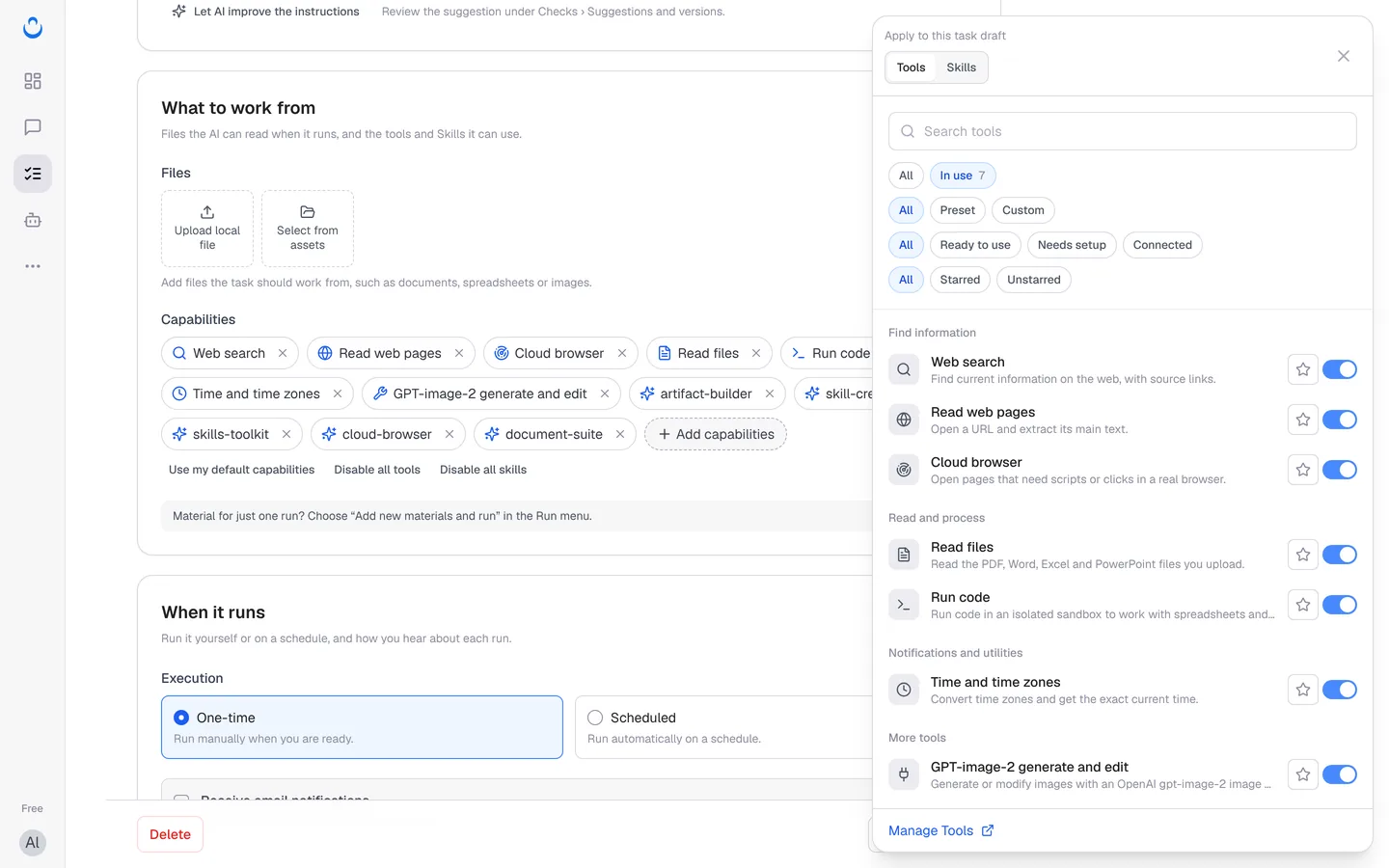Open the Manage Tools link
Viewport: 1389px width, 868px height.
pos(940,830)
